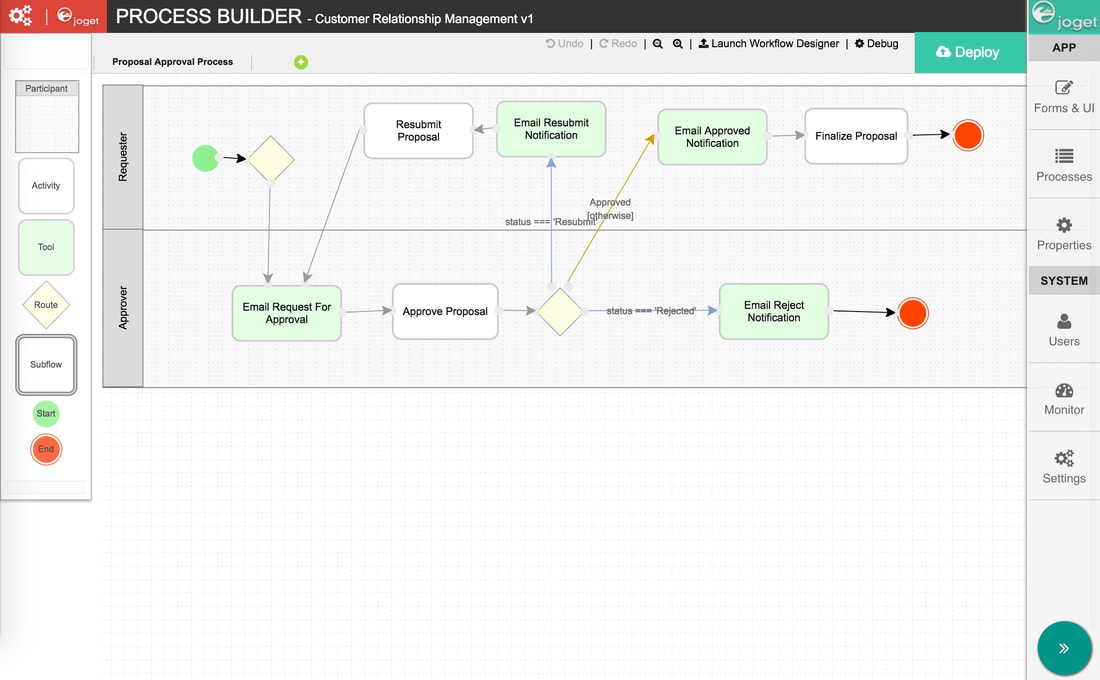
Task: Select the Subflow shape in the palette
Action: click(x=46, y=365)
